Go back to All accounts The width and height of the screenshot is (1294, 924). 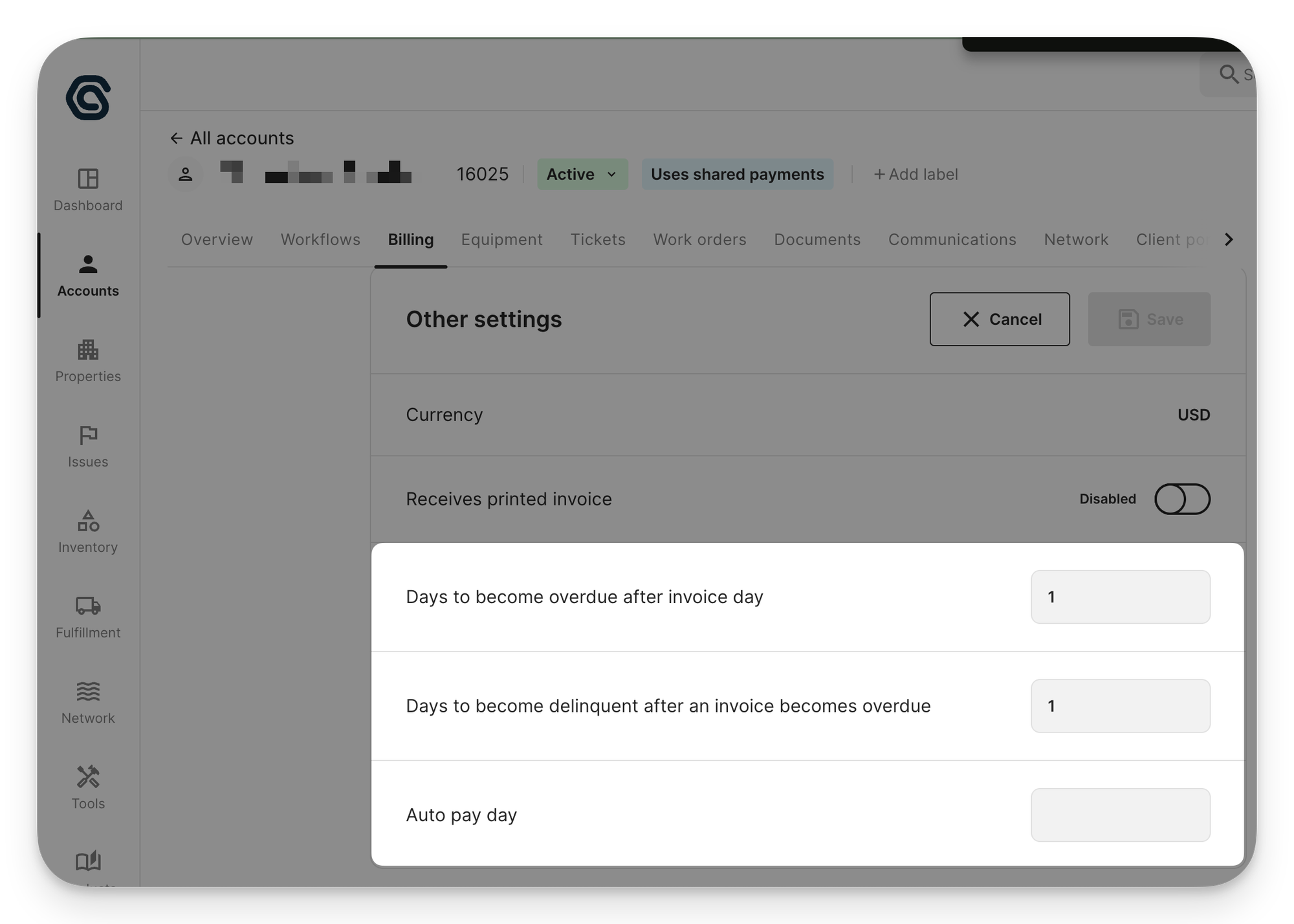232,138
